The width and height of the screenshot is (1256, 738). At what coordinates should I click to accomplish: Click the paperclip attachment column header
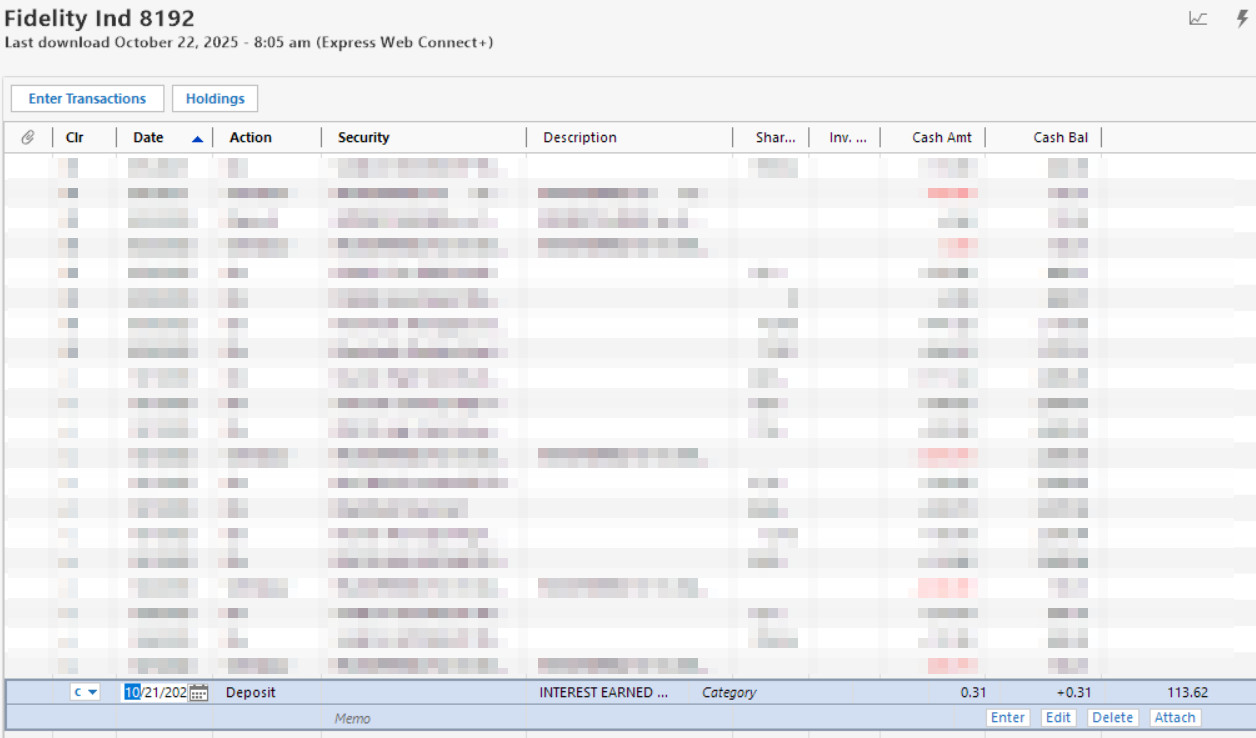click(28, 137)
